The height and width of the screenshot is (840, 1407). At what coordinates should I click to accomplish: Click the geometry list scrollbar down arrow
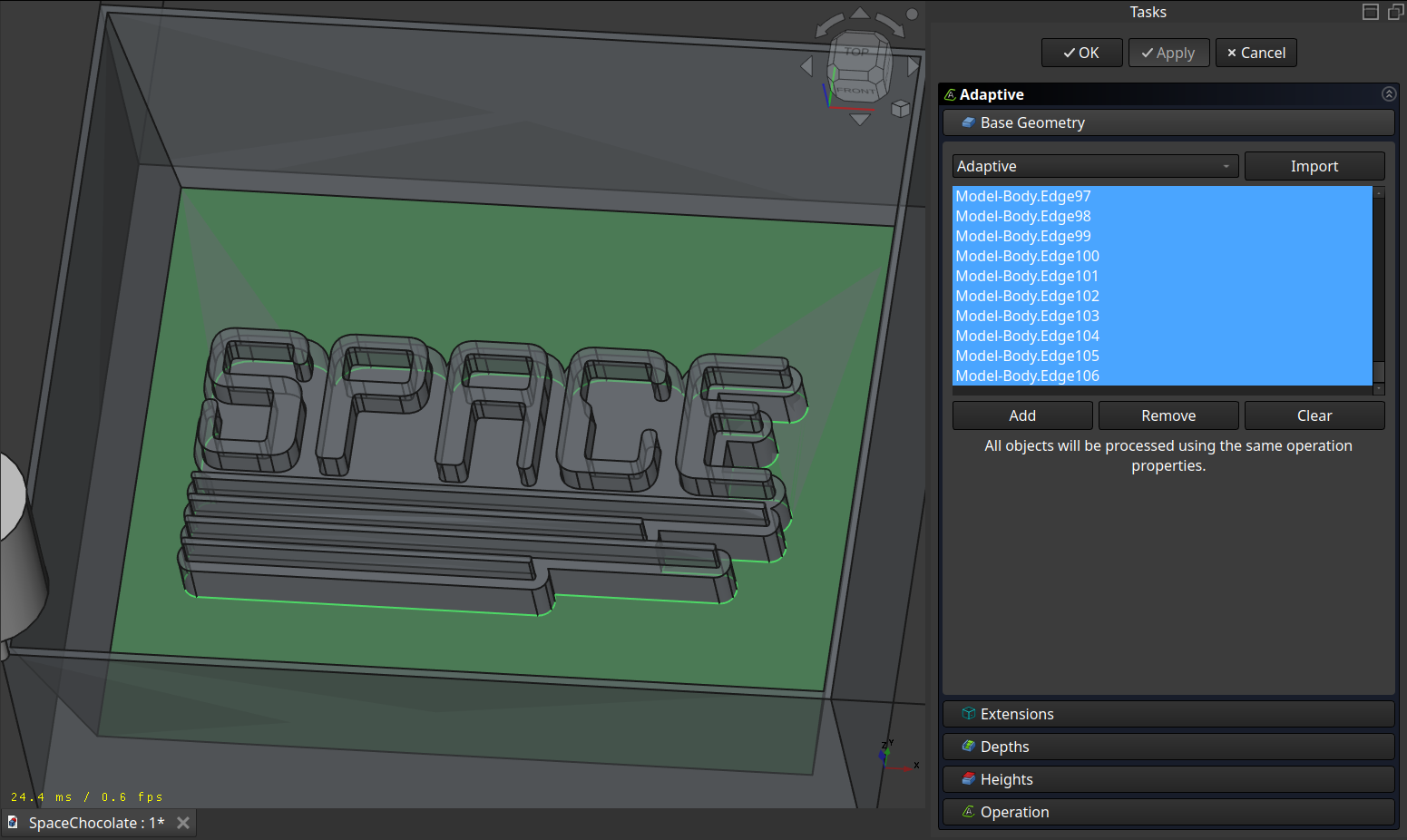(x=1379, y=389)
